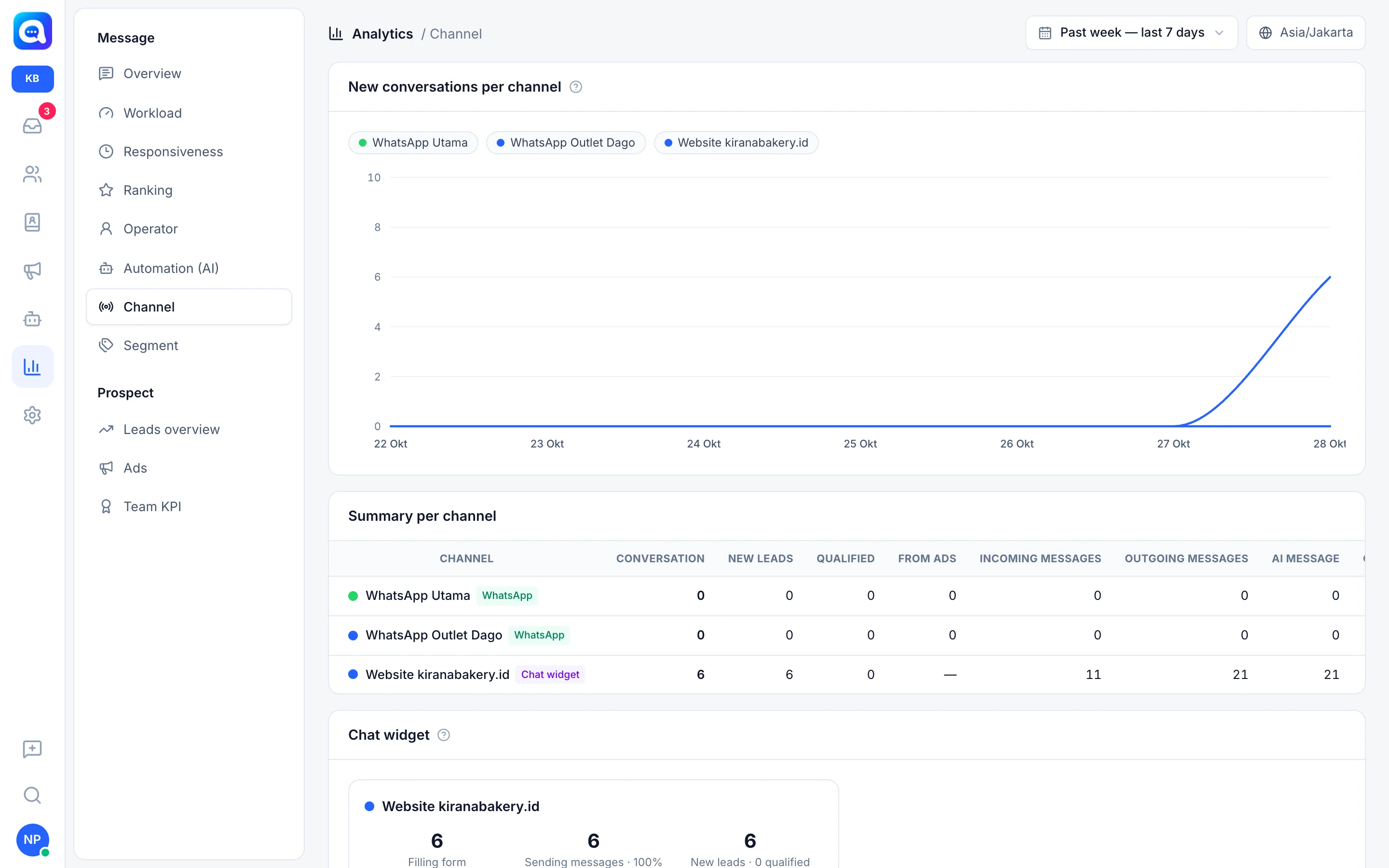The height and width of the screenshot is (868, 1389).
Task: Open Leads overview under Prospect
Action: tap(189, 429)
